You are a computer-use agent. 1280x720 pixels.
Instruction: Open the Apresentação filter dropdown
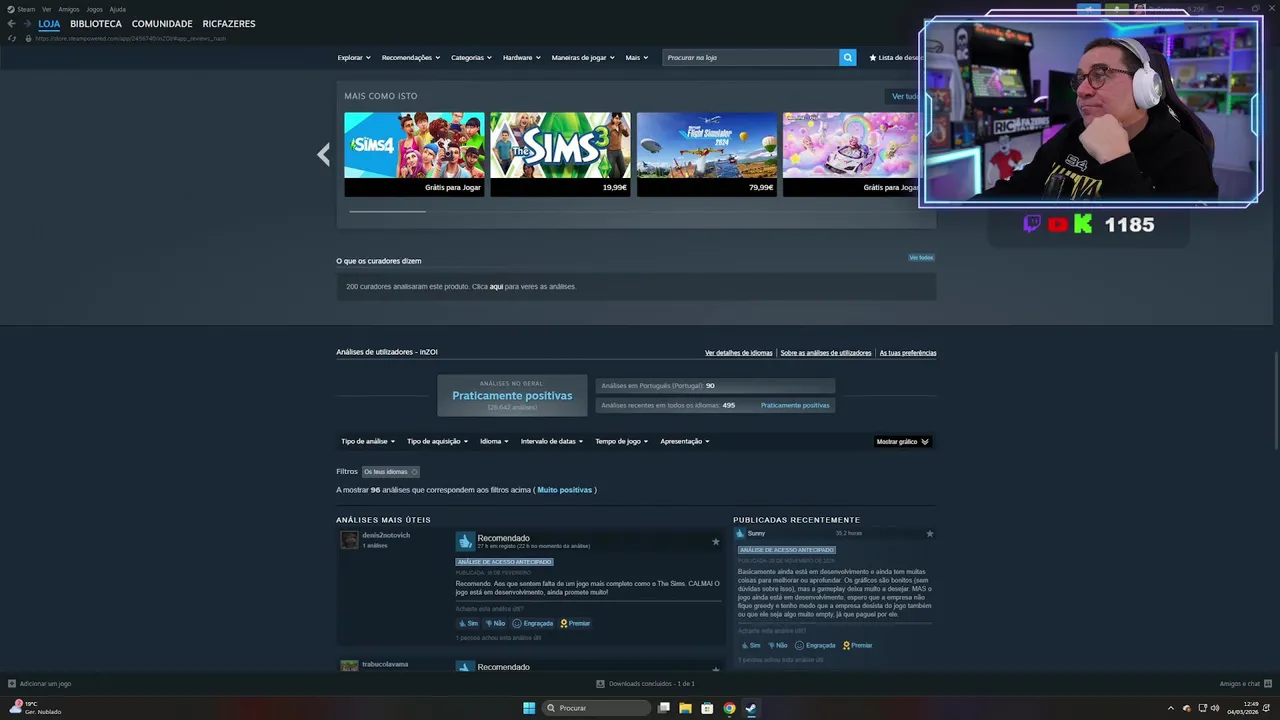(x=685, y=441)
